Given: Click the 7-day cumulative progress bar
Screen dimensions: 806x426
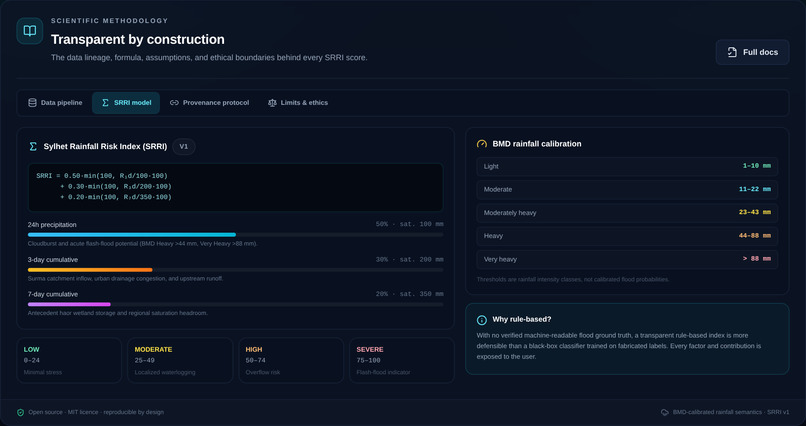Looking at the screenshot, I should click(235, 304).
